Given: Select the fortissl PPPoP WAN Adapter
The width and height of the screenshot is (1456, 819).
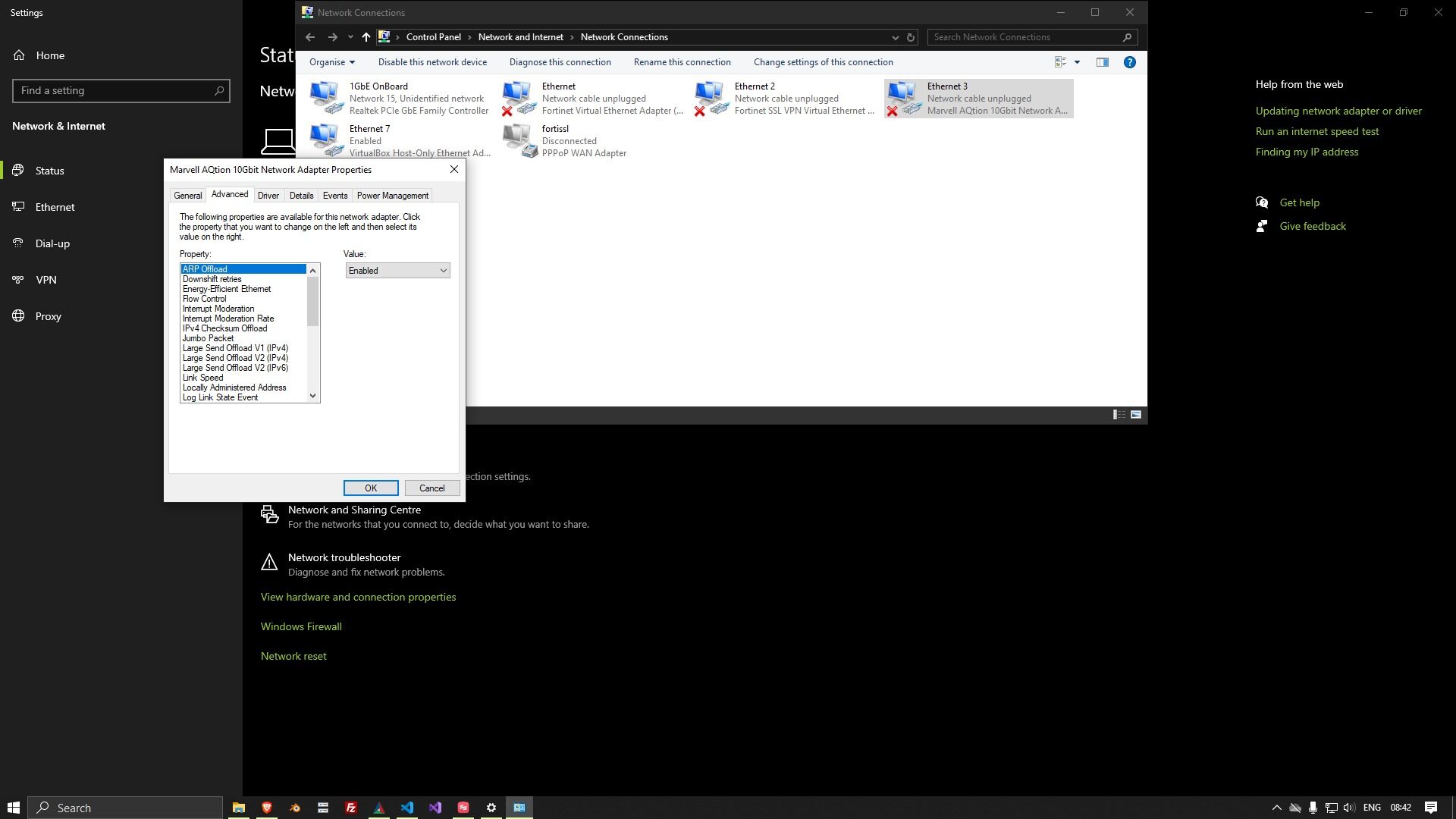Looking at the screenshot, I should tap(584, 140).
